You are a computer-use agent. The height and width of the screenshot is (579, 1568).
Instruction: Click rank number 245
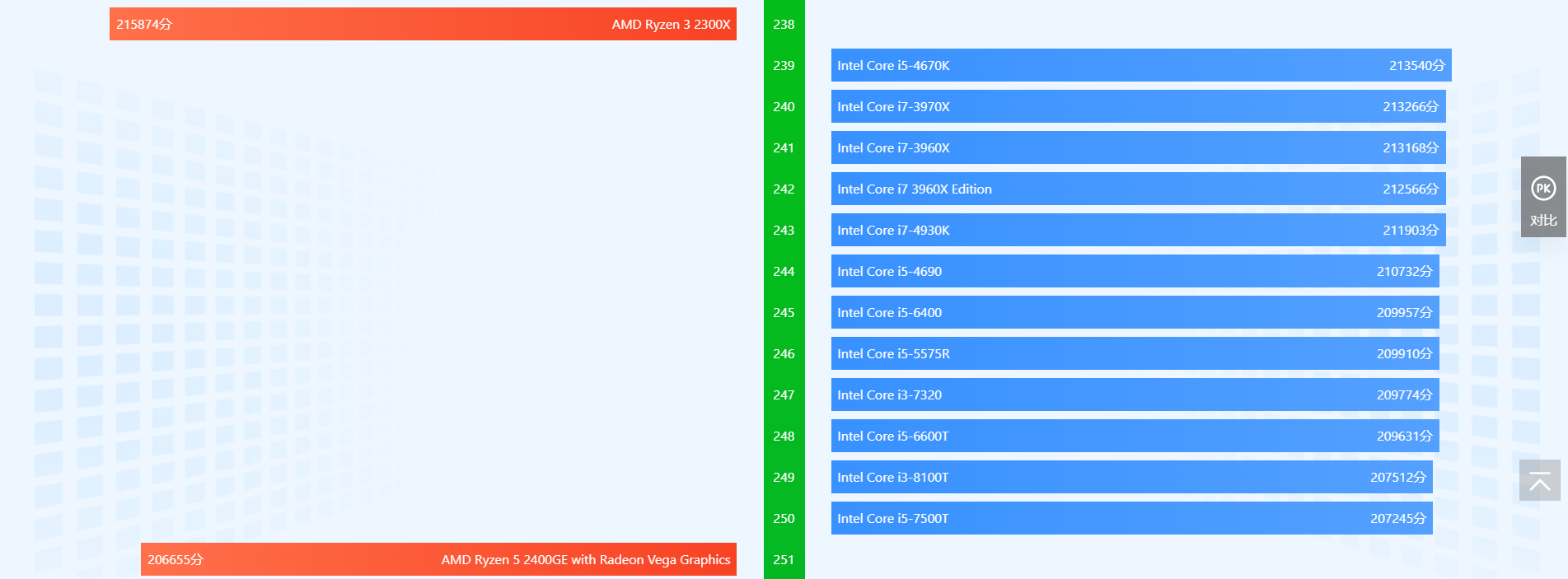(784, 312)
